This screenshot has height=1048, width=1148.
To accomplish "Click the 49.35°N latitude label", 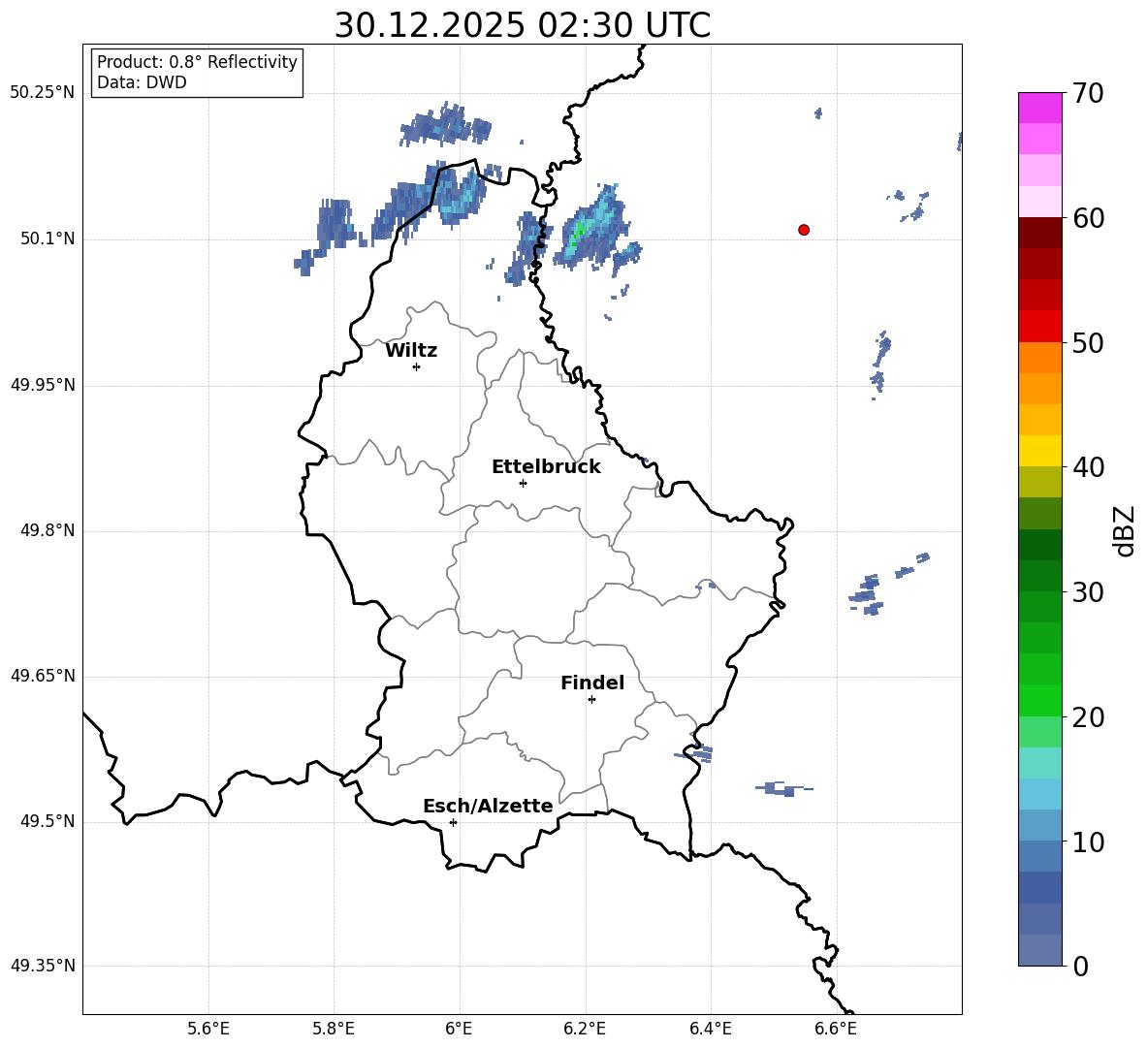I will [43, 966].
